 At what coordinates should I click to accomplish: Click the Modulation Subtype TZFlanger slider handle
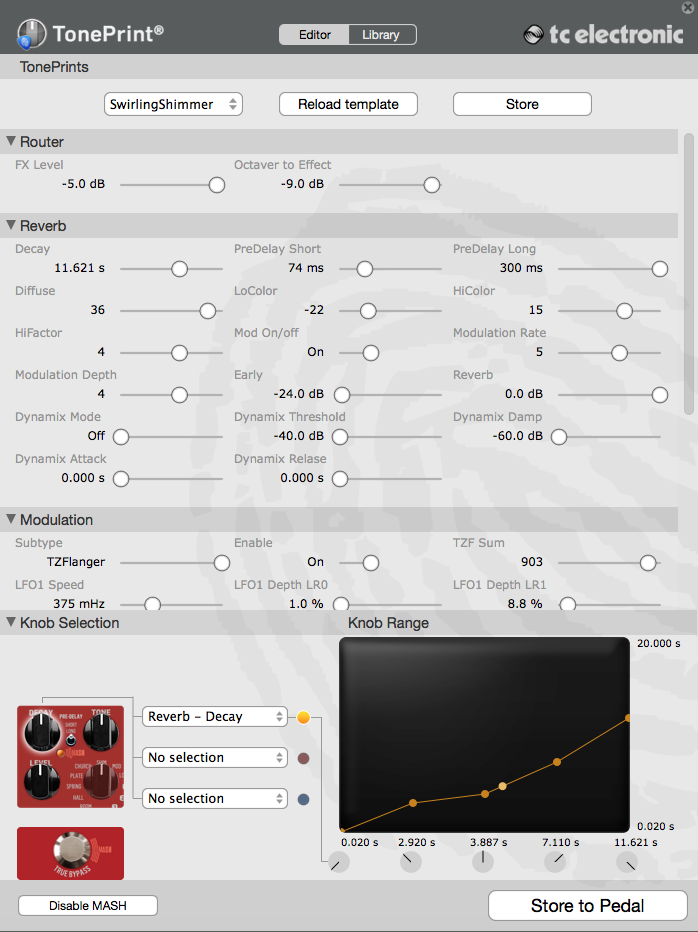coord(222,563)
